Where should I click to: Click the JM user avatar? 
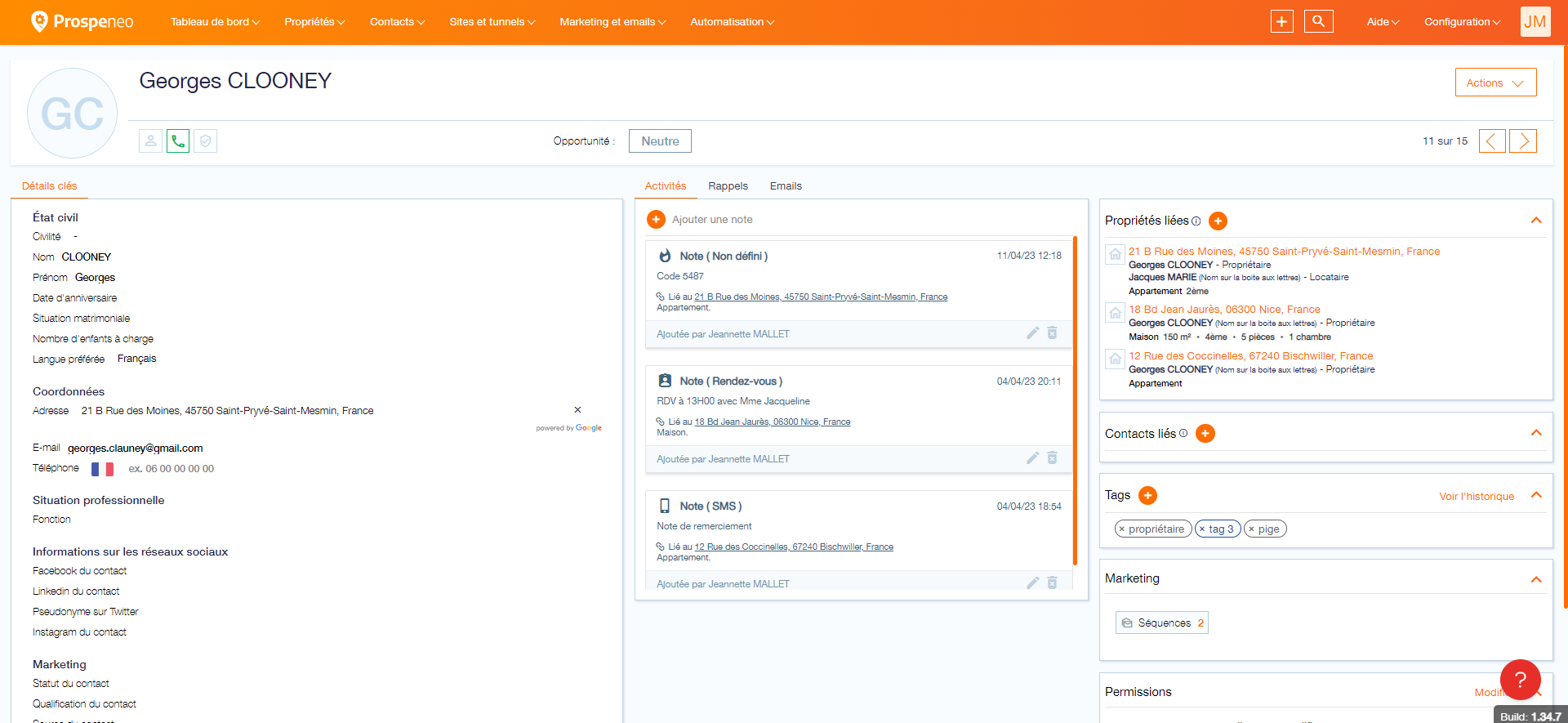click(1535, 21)
